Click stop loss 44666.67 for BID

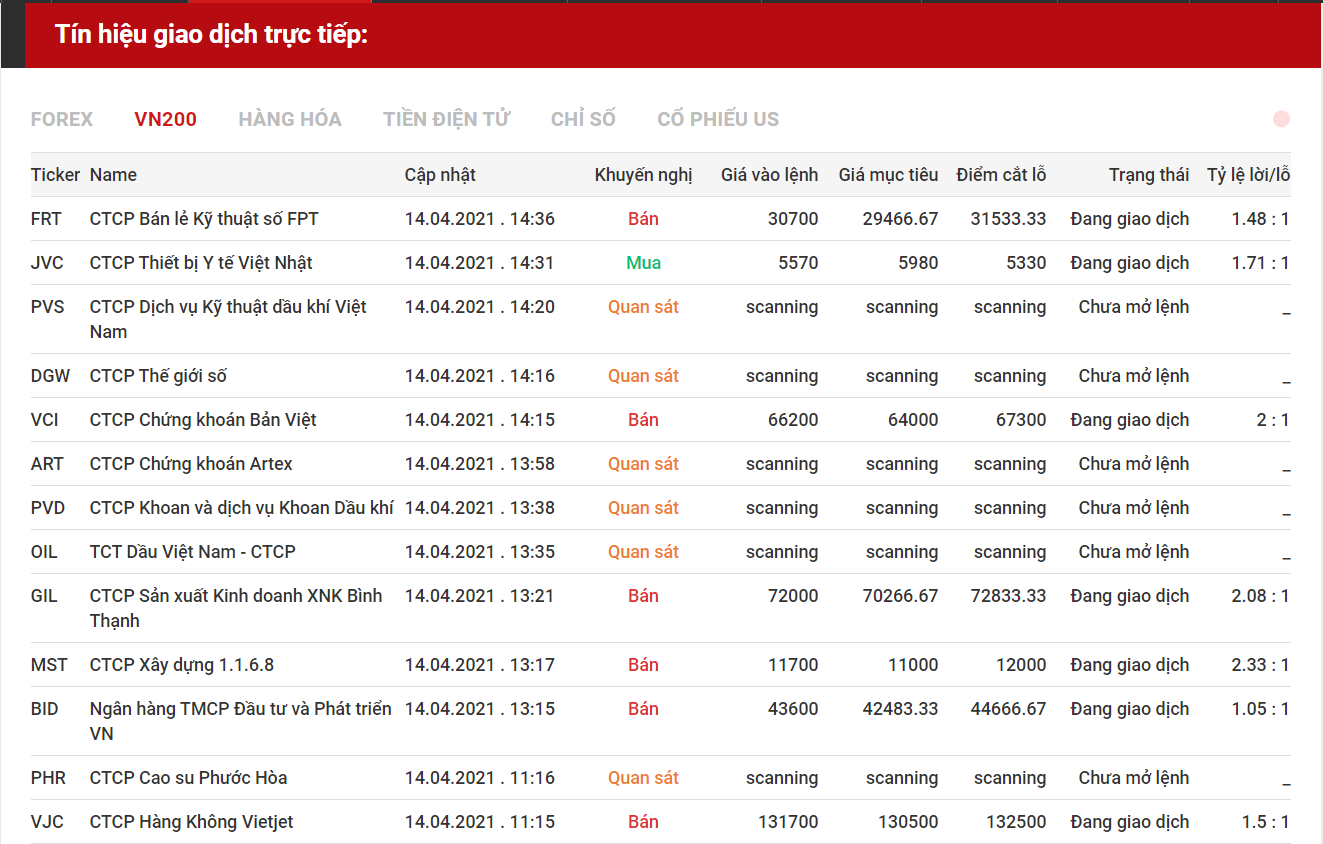click(x=1008, y=709)
